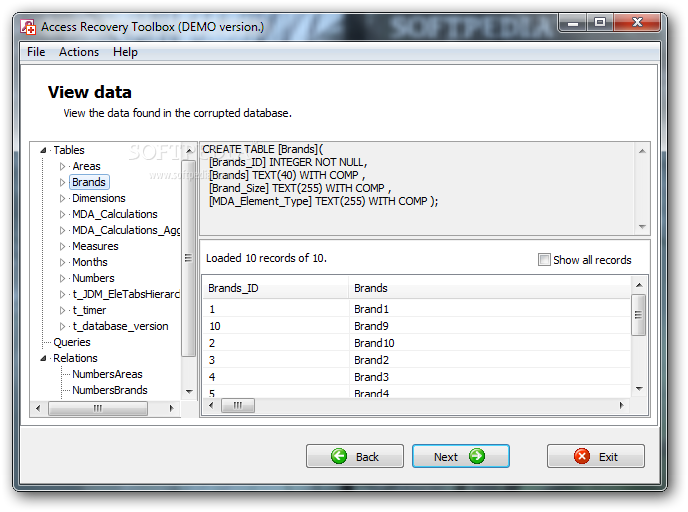Screen dimensions: 688x512
Task: Click the Next button
Action: 461,456
